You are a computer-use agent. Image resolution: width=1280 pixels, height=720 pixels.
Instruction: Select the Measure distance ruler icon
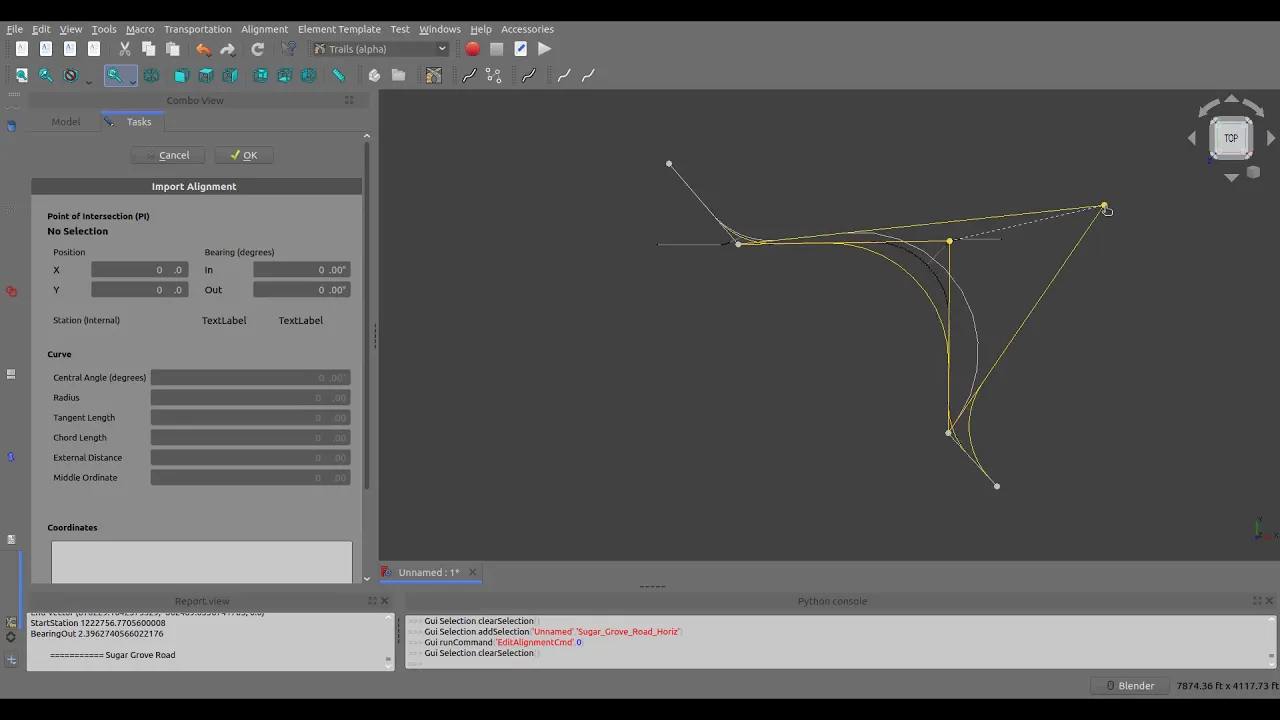click(339, 75)
